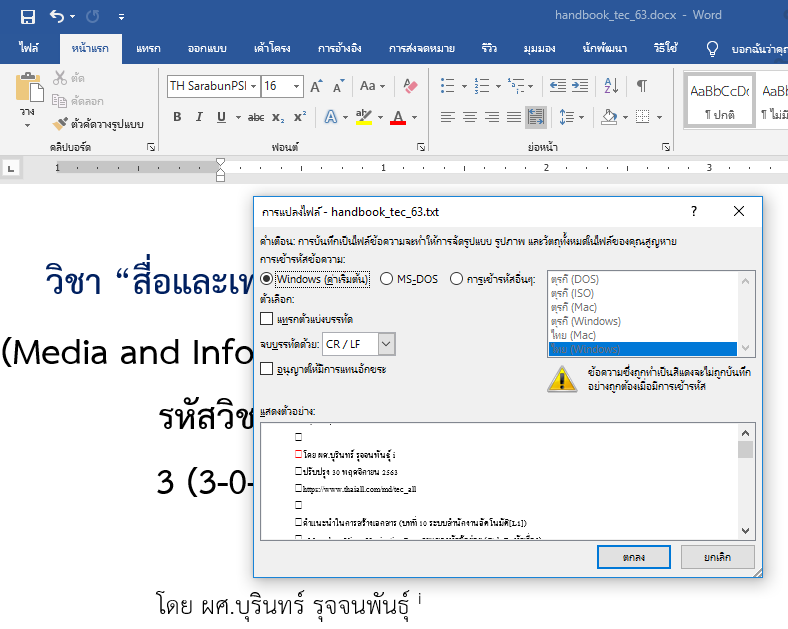Open the CR / LF line ending dropdown

(x=386, y=344)
